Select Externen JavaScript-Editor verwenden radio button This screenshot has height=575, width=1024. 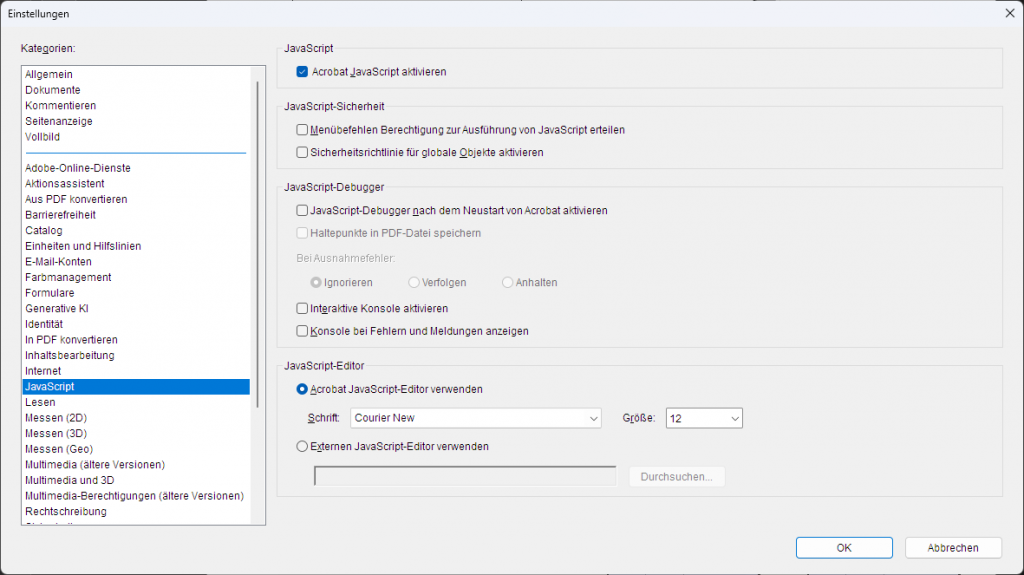coord(302,446)
